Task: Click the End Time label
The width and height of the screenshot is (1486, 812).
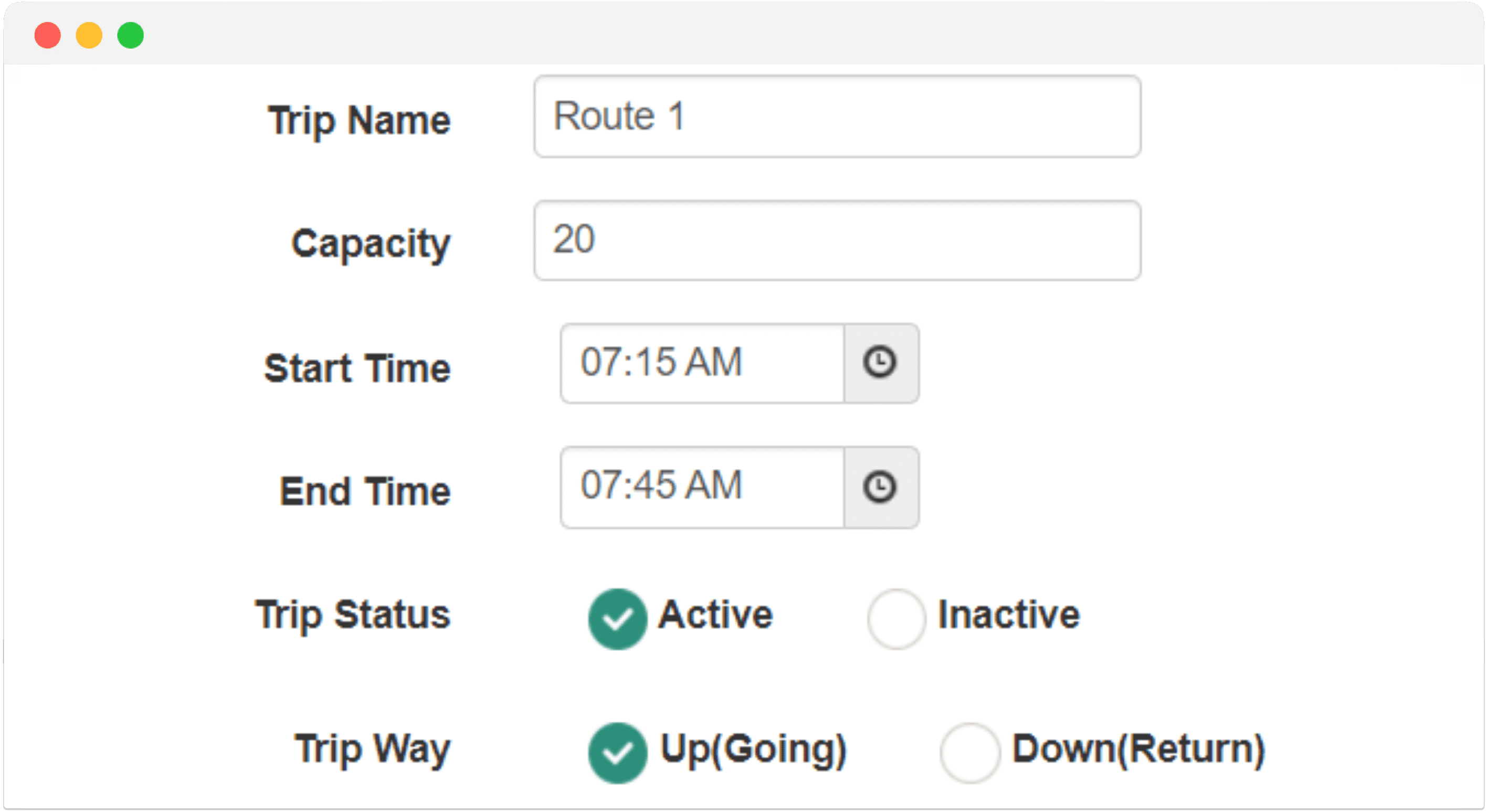Action: coord(365,491)
